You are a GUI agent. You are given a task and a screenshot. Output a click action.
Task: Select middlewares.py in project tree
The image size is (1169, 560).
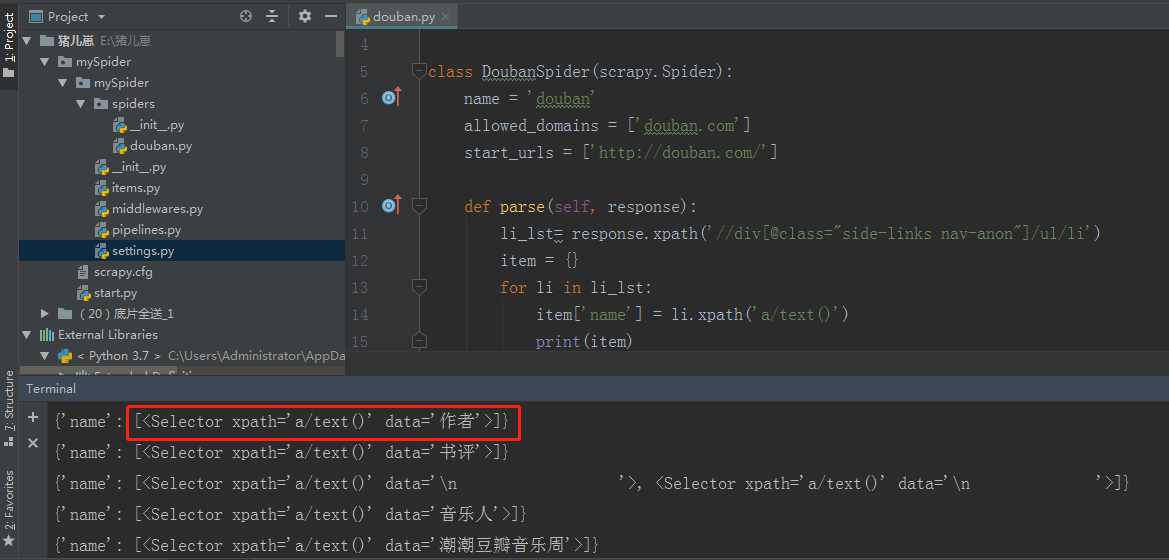(157, 209)
